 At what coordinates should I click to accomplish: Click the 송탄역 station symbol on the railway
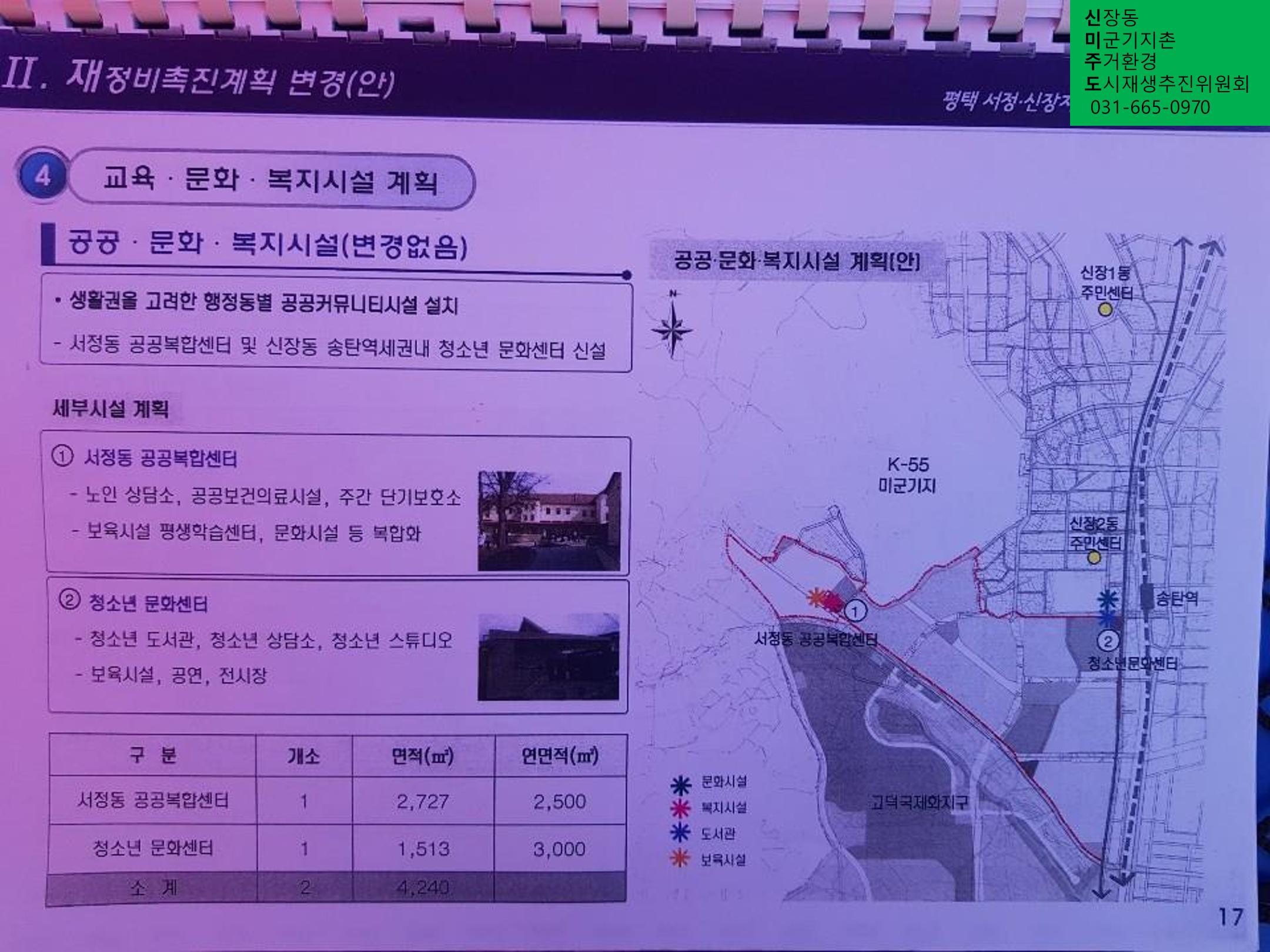(1147, 595)
